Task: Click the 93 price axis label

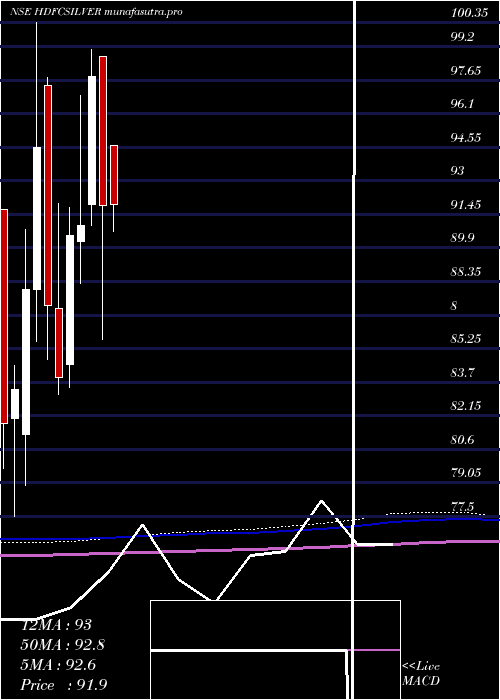Action: click(458, 171)
